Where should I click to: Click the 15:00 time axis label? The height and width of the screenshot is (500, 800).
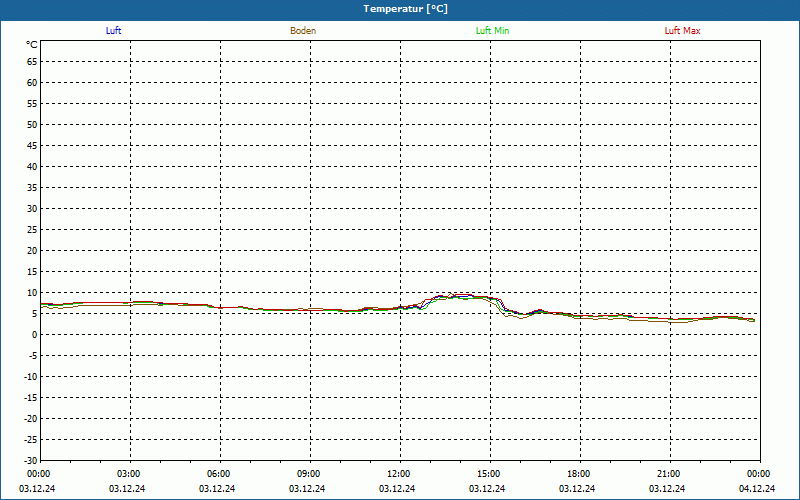point(490,474)
